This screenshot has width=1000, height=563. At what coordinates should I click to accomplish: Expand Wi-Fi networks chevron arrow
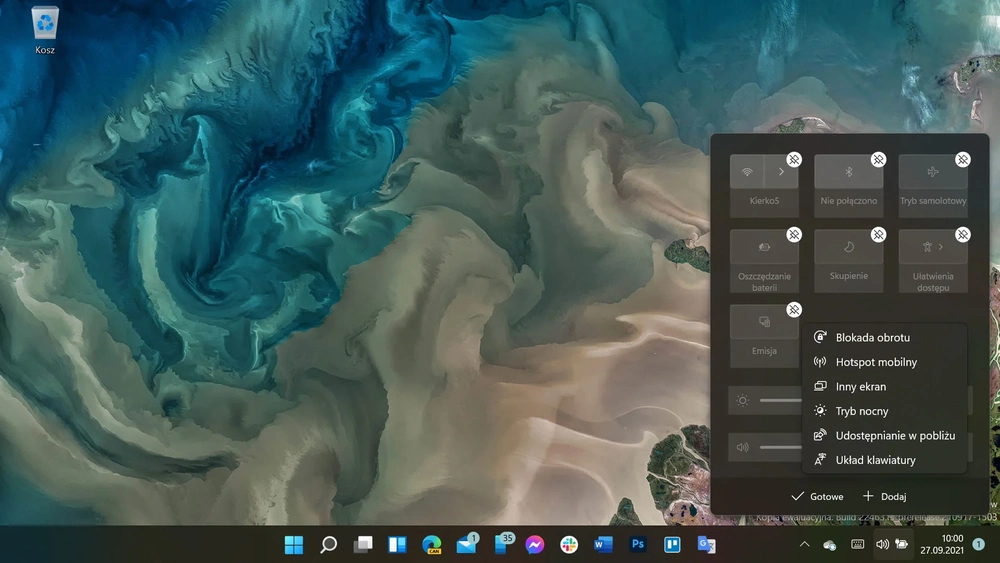781,172
